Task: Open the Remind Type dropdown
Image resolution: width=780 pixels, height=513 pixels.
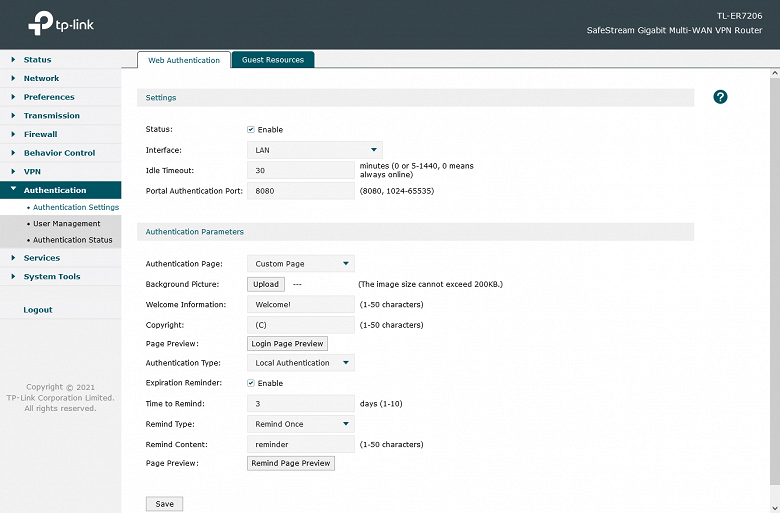Action: [x=300, y=424]
